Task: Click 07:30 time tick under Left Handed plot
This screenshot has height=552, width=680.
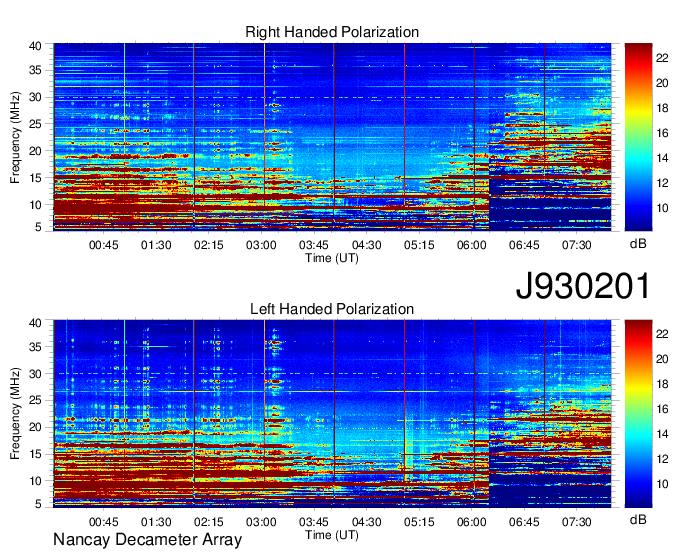Action: (x=576, y=522)
